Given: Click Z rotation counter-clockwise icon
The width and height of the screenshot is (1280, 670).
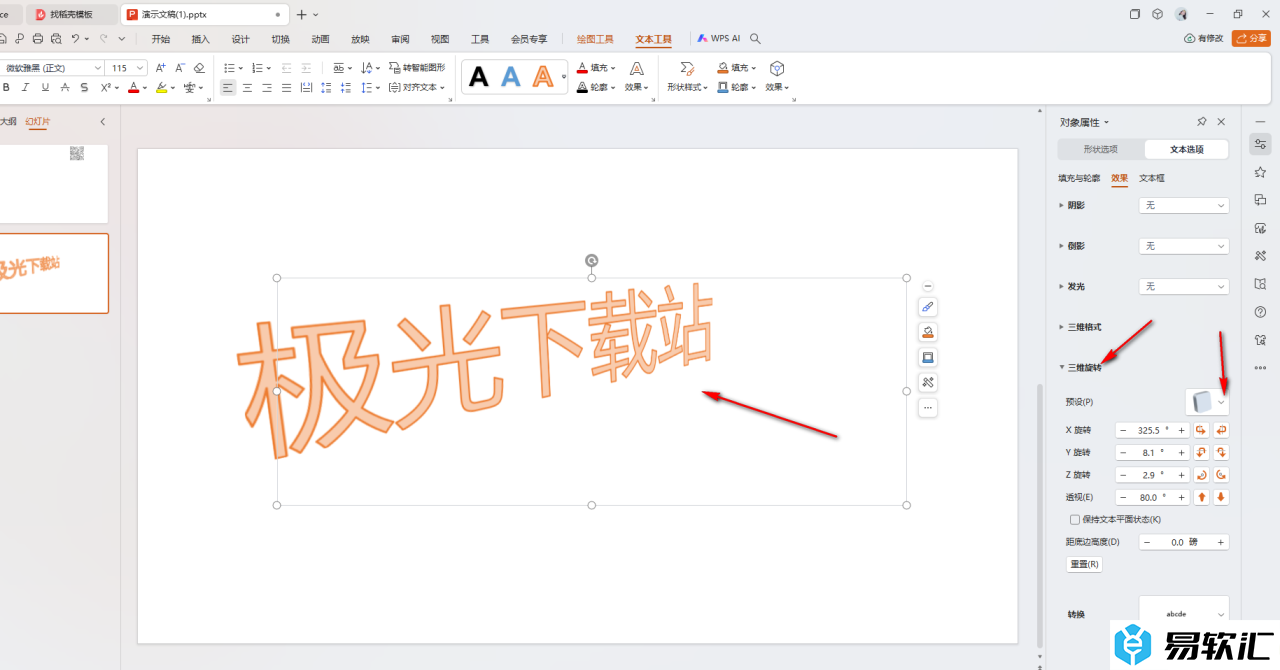Looking at the screenshot, I should 1221,474.
